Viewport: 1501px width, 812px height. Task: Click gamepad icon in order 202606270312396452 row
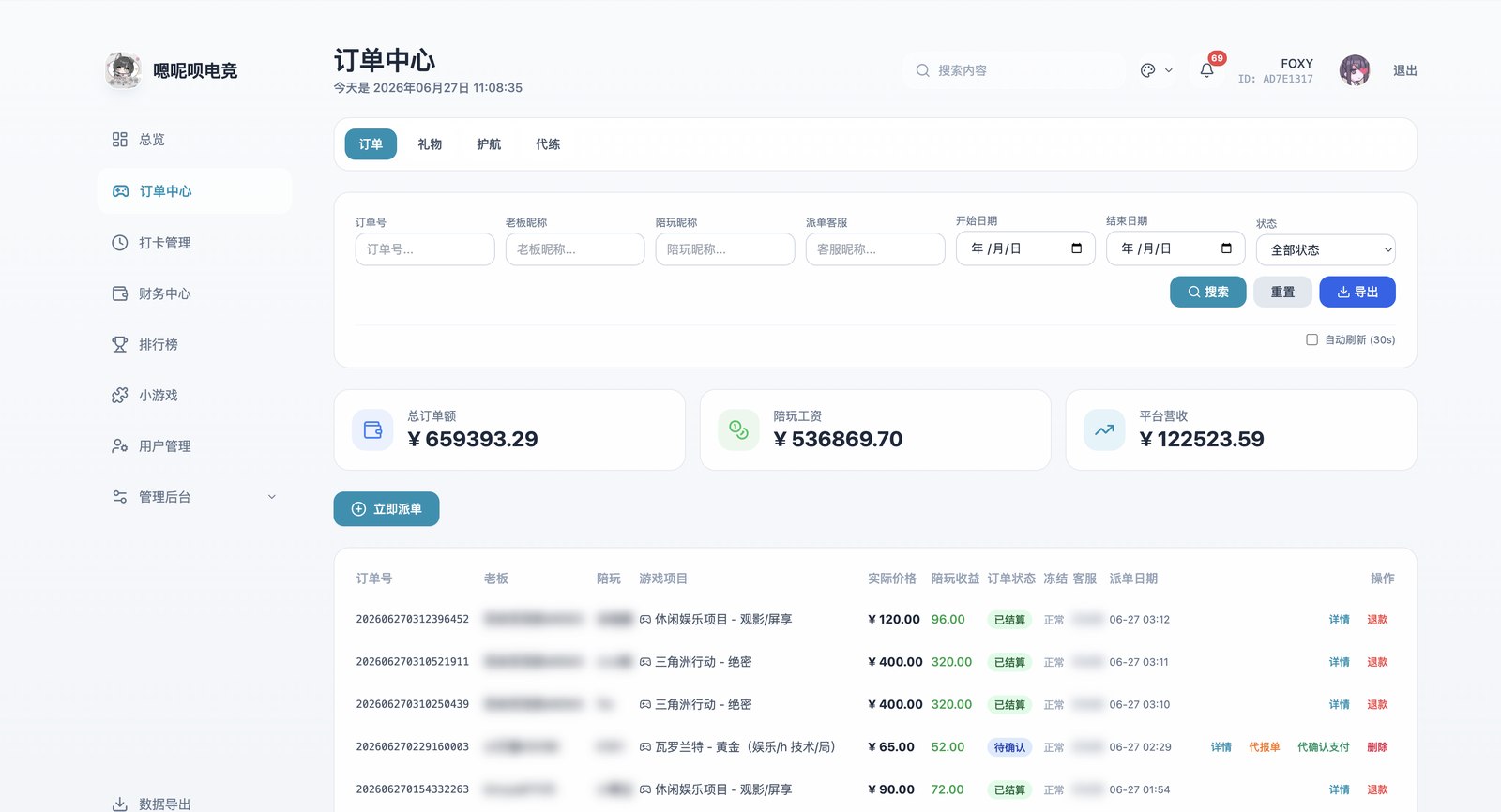(645, 620)
